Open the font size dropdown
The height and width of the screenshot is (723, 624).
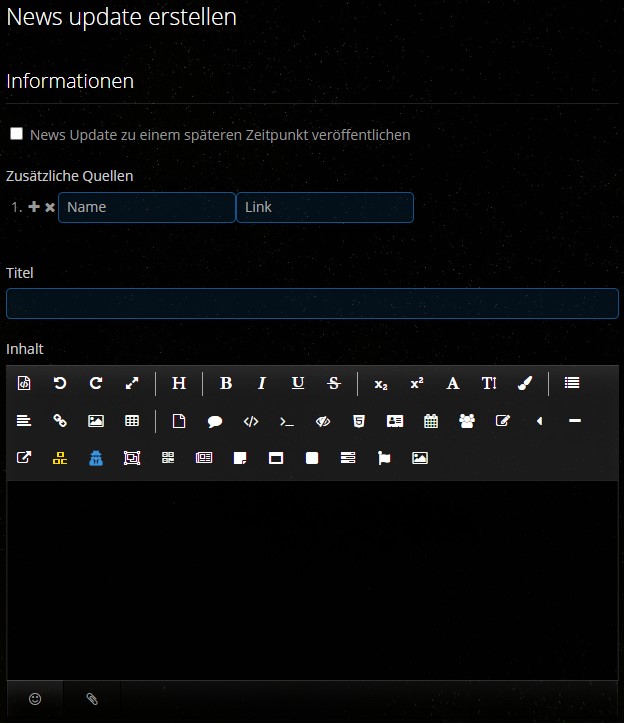pyautogui.click(x=489, y=383)
